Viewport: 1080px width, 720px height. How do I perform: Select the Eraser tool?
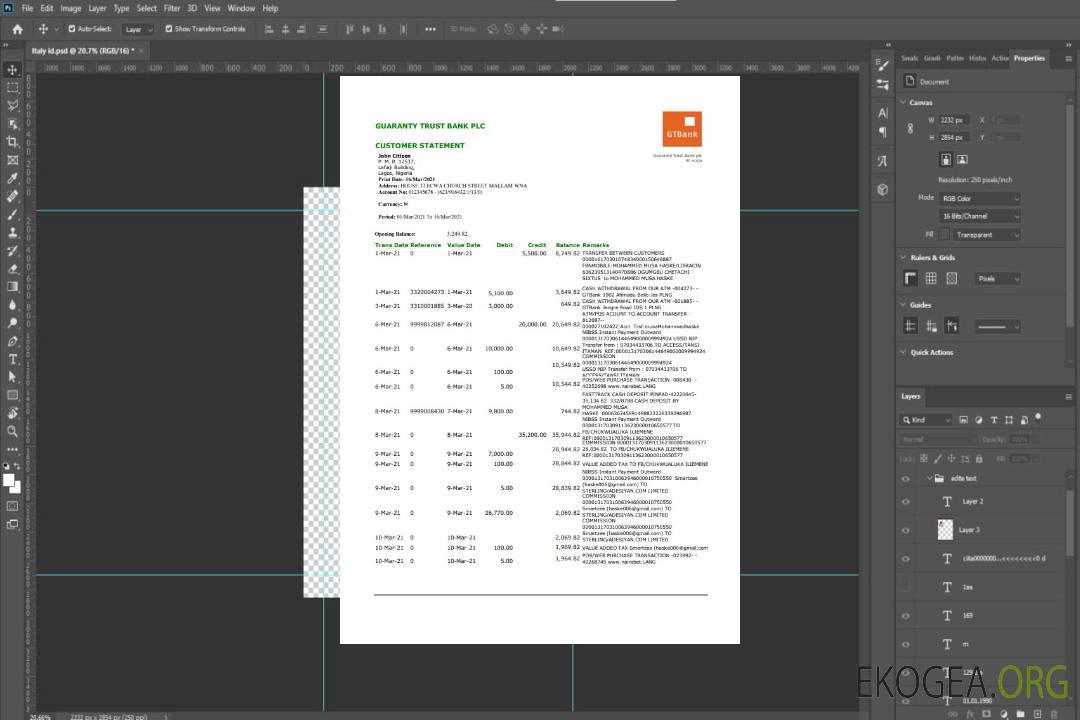click(12, 269)
